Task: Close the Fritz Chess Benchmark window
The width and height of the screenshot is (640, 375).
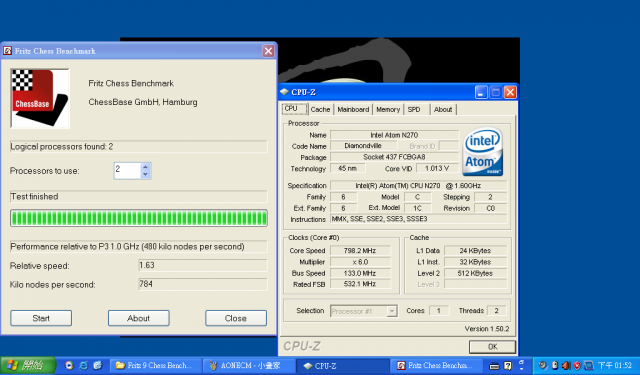Action: point(268,51)
